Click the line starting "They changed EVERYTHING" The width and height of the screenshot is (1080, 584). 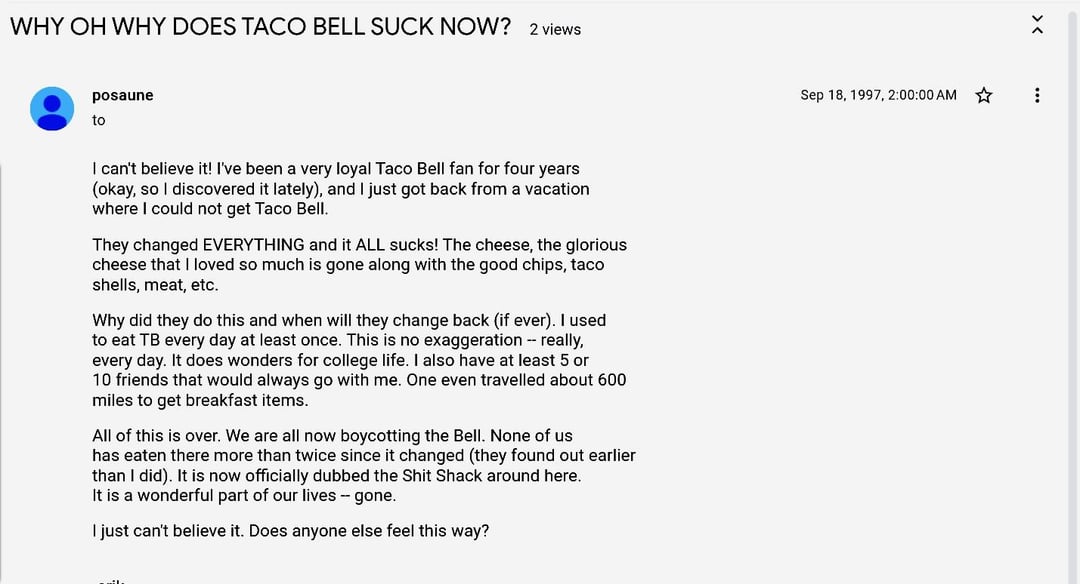click(359, 245)
